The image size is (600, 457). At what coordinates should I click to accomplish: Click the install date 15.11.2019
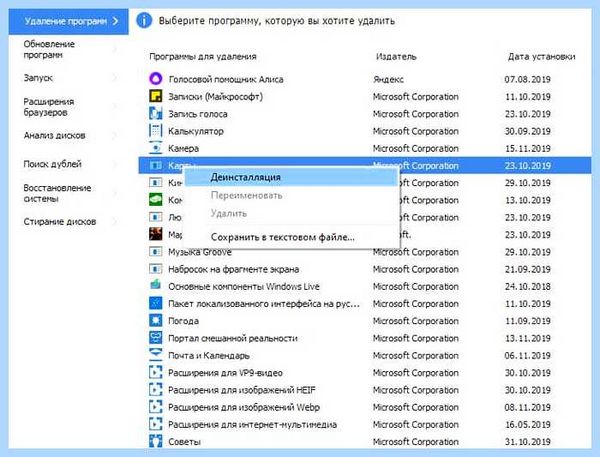[x=527, y=148]
